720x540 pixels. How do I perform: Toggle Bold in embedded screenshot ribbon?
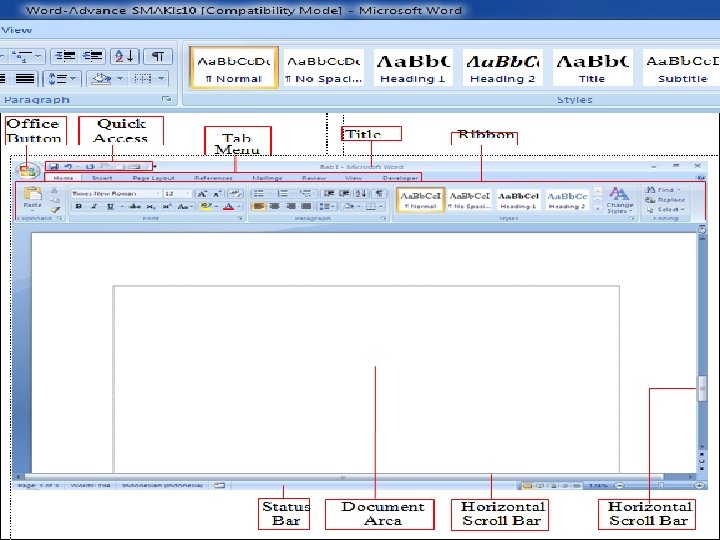[79, 207]
